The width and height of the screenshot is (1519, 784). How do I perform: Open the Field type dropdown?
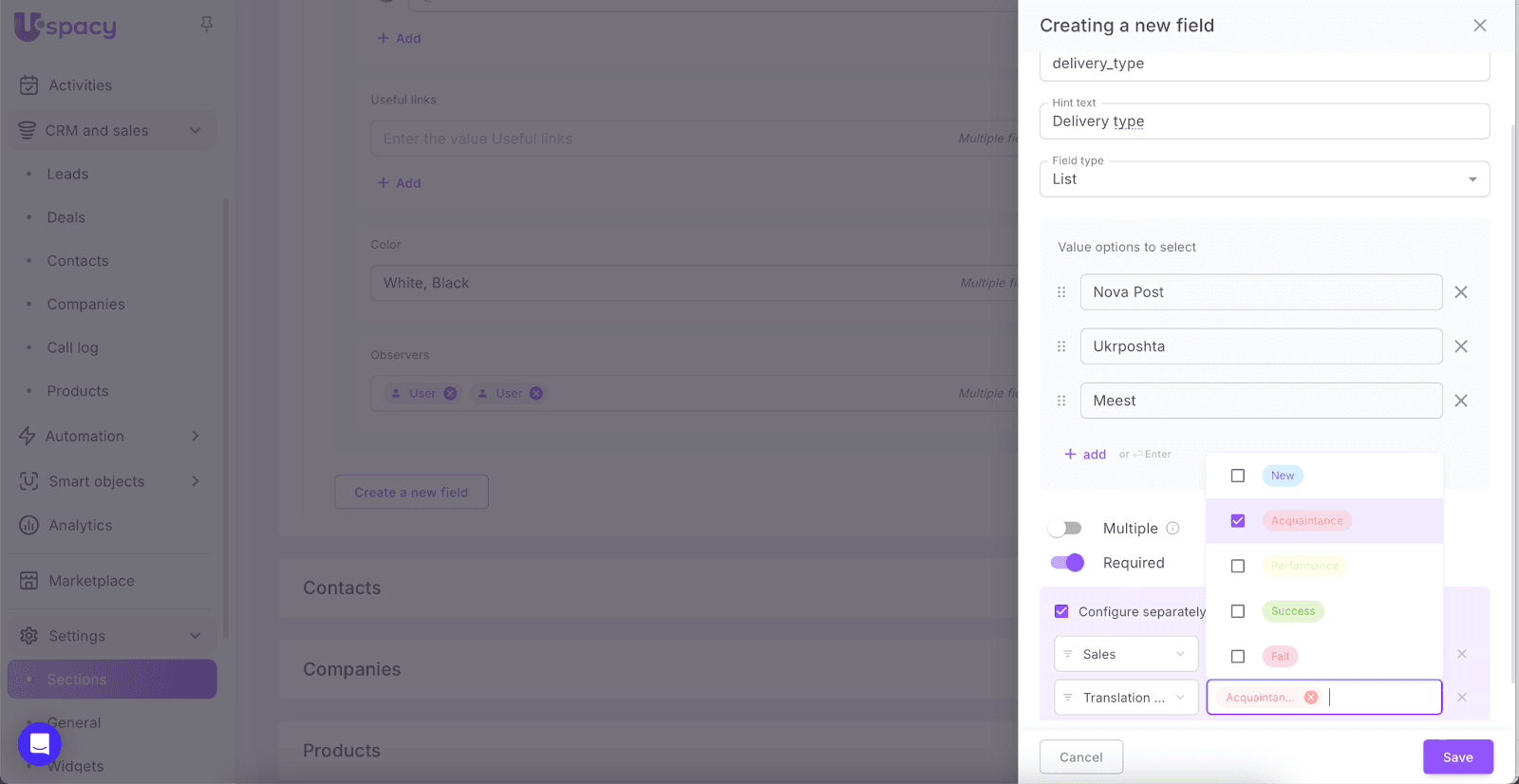[1264, 179]
